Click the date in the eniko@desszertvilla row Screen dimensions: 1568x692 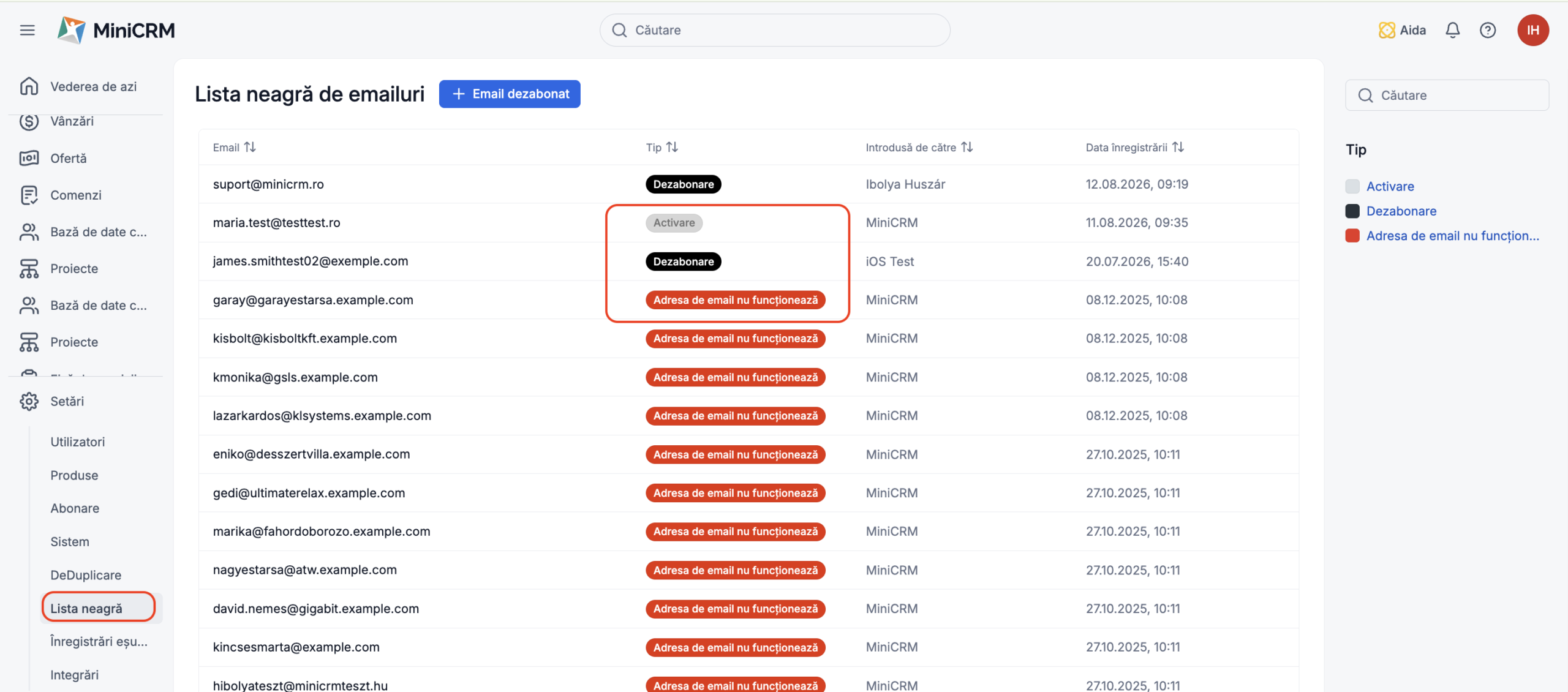[x=1133, y=454]
